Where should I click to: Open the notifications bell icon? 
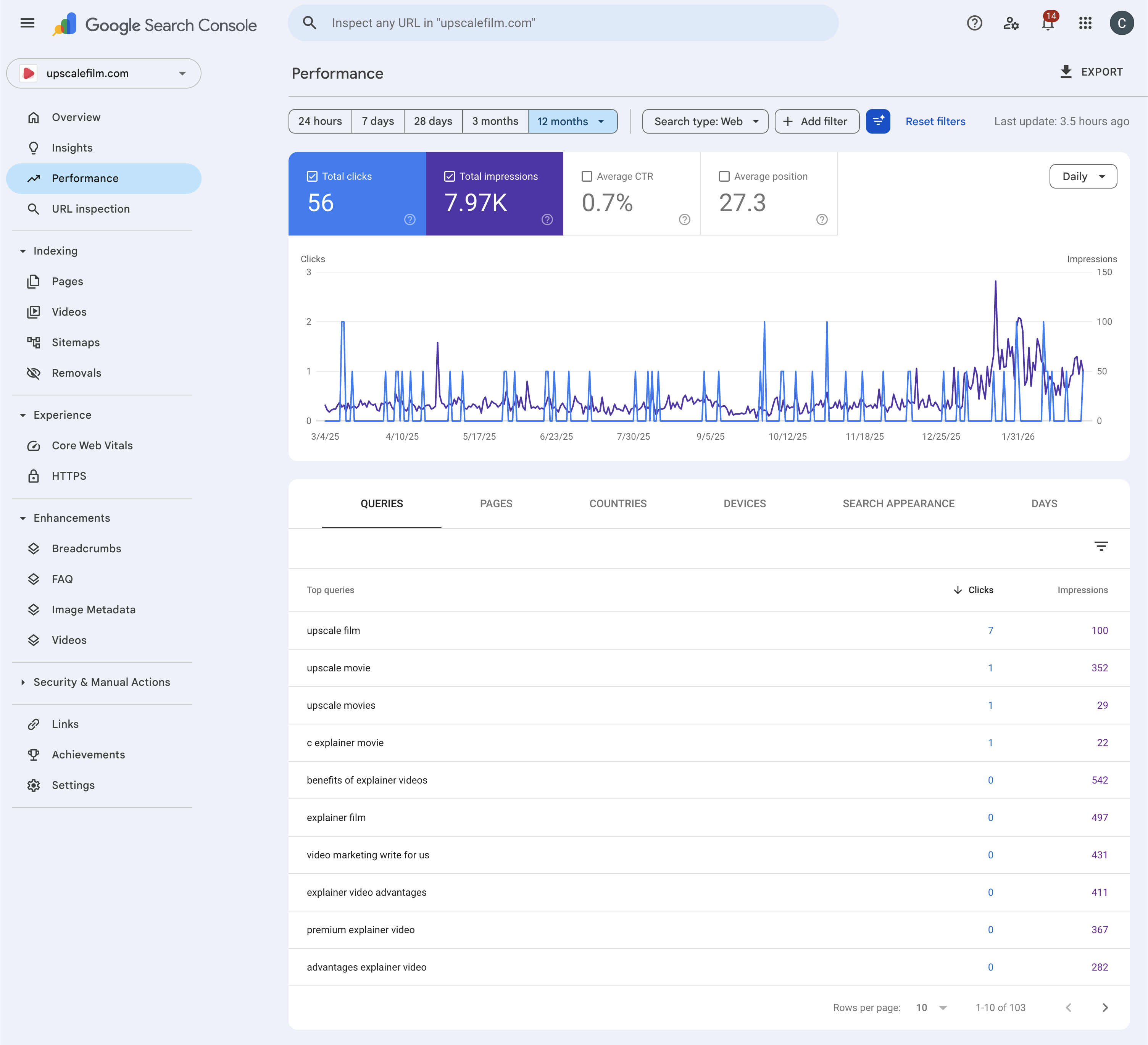click(x=1047, y=23)
